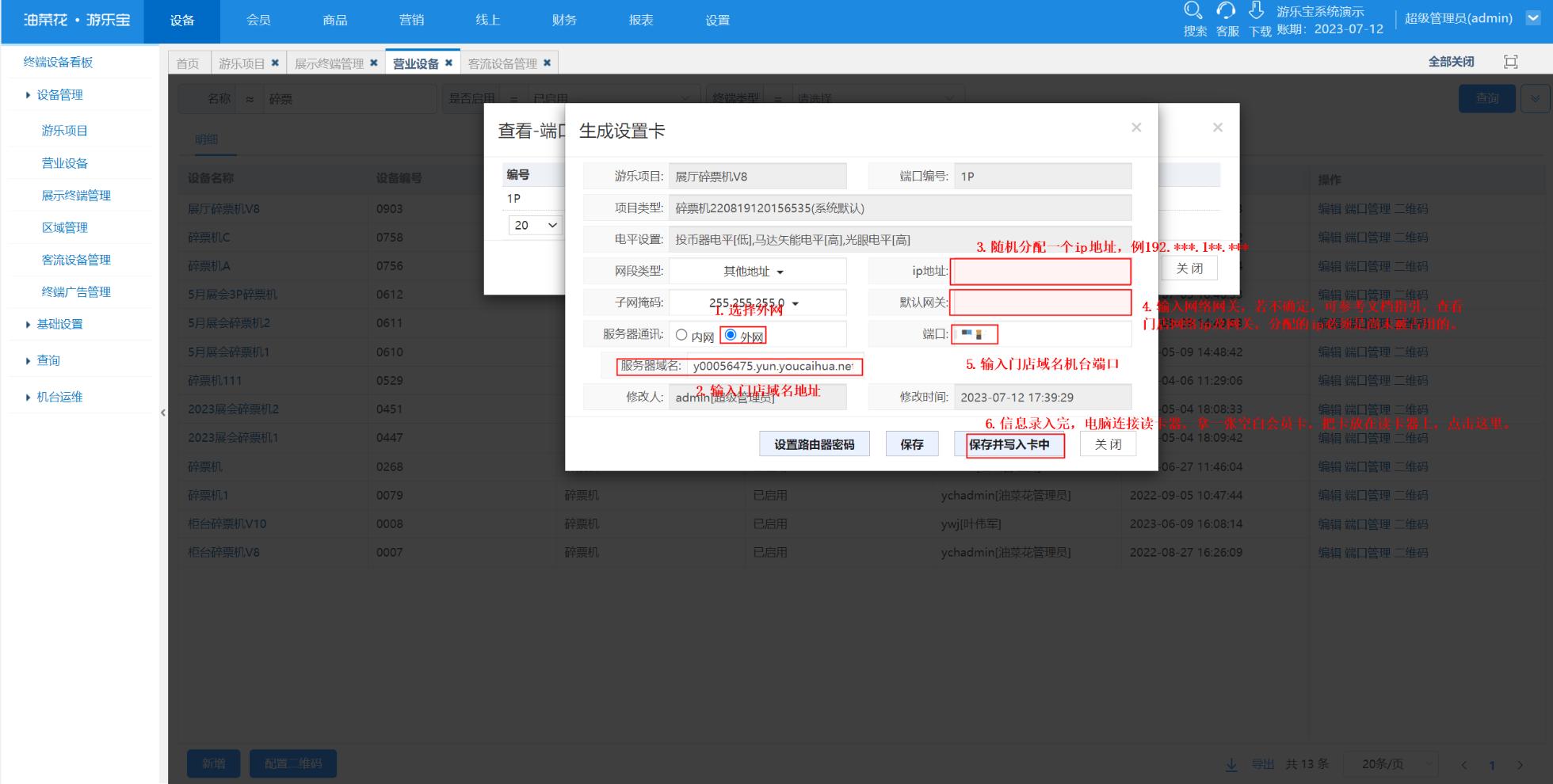Open 游乐项目 in the sidebar
The height and width of the screenshot is (784, 1553).
point(65,131)
